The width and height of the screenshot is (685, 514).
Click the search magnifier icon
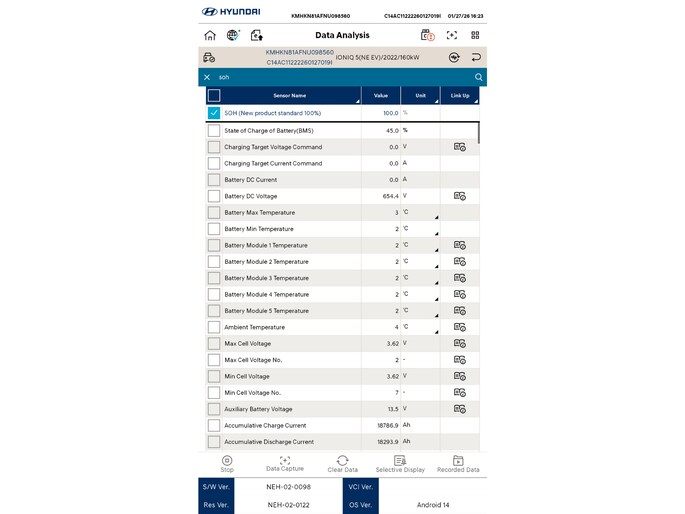coord(479,77)
